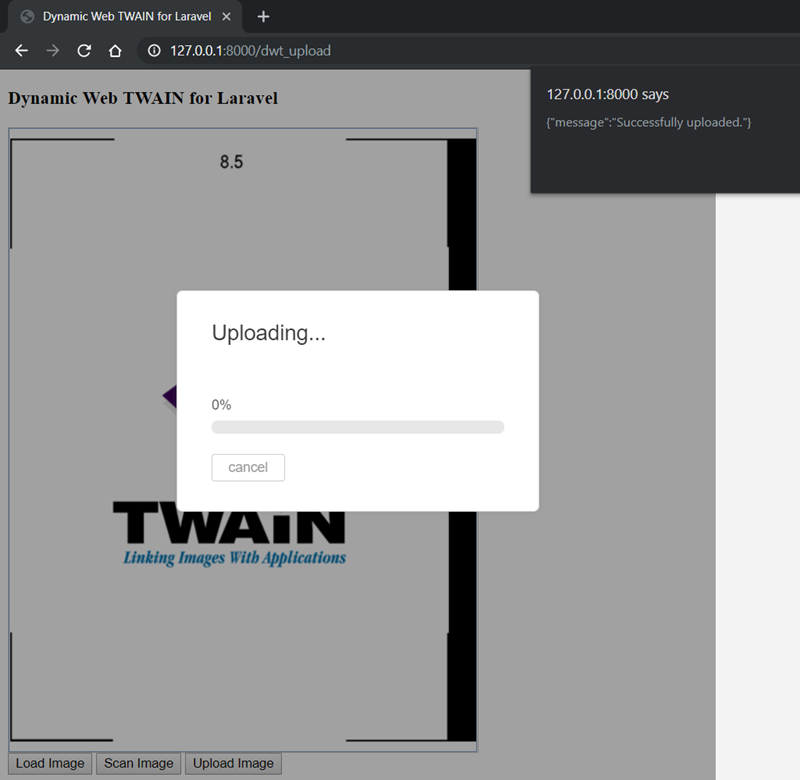The image size is (800, 780).
Task: Go to the browser home page
Action: (115, 51)
